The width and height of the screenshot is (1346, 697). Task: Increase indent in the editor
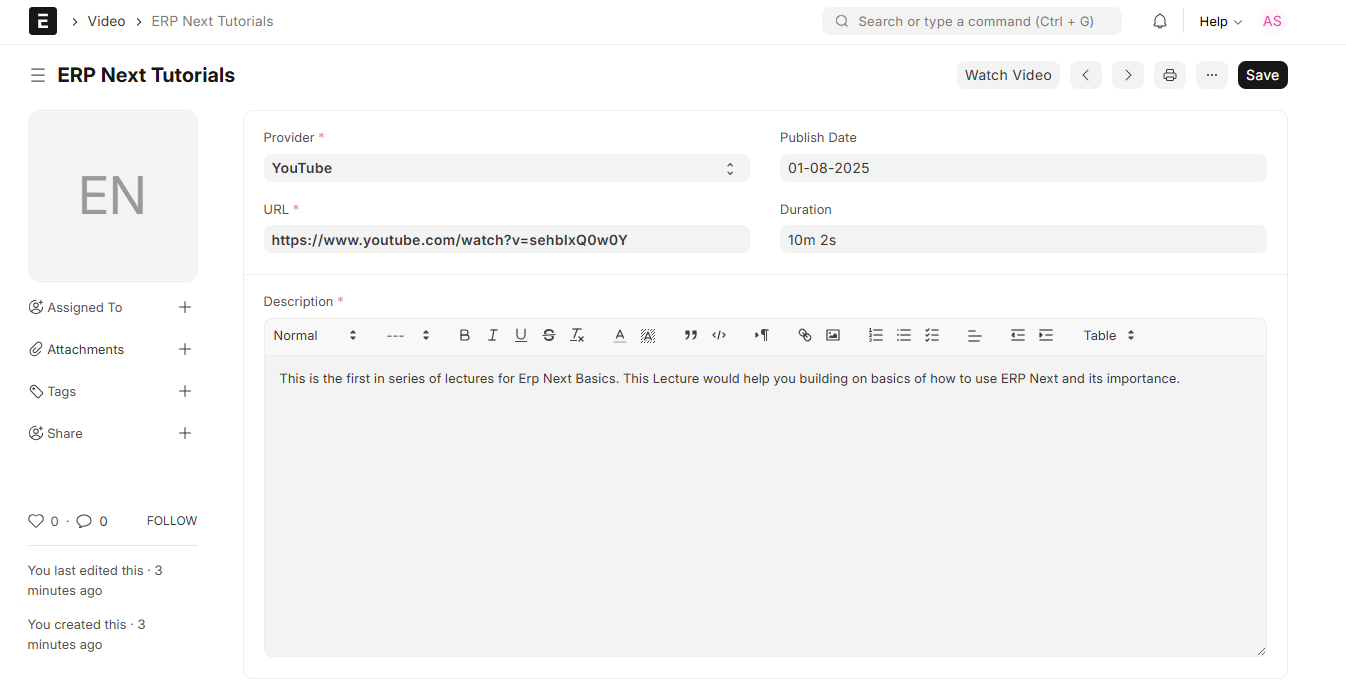1046,335
